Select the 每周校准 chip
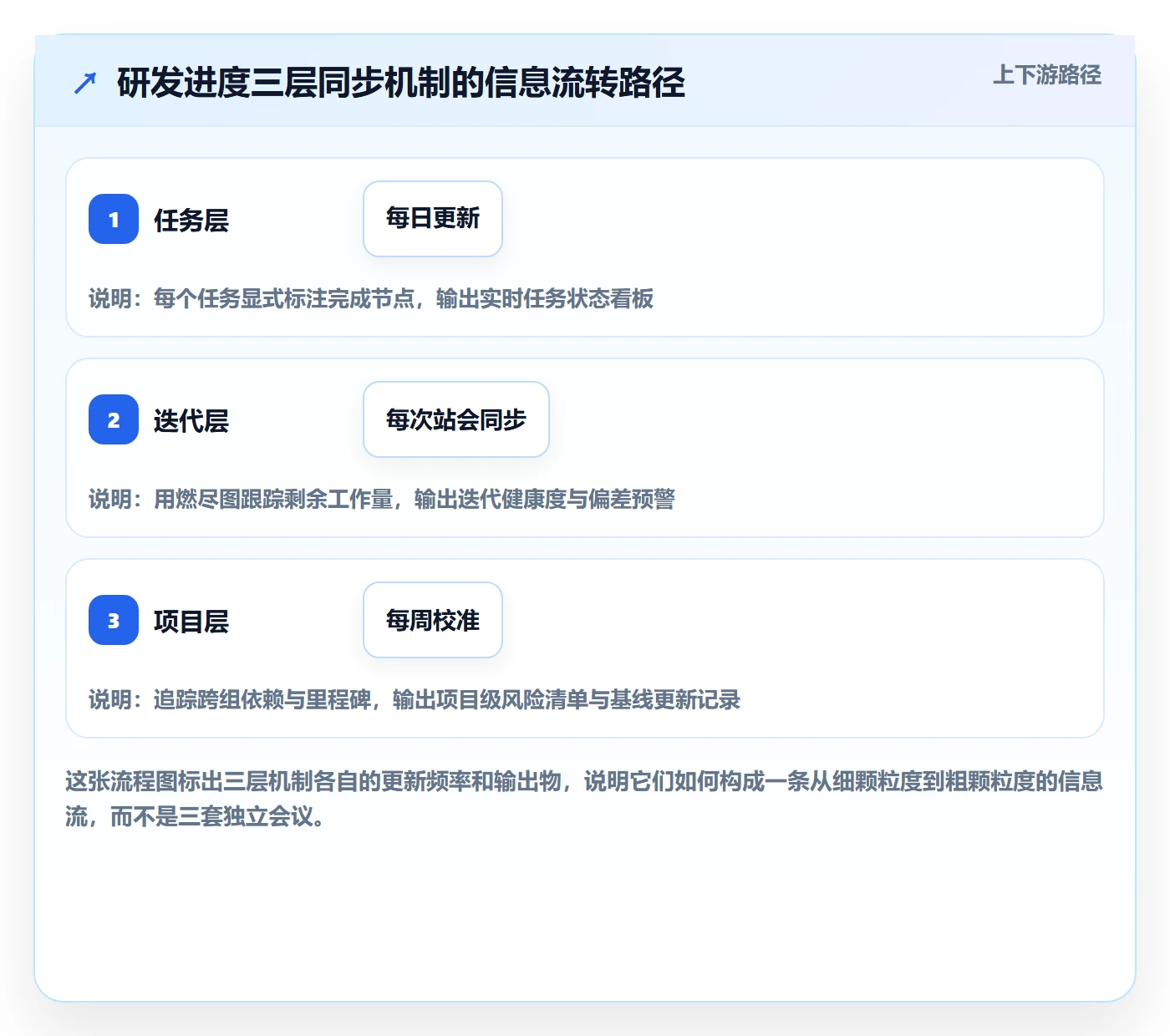This screenshot has height=1036, width=1170. pyautogui.click(x=433, y=620)
